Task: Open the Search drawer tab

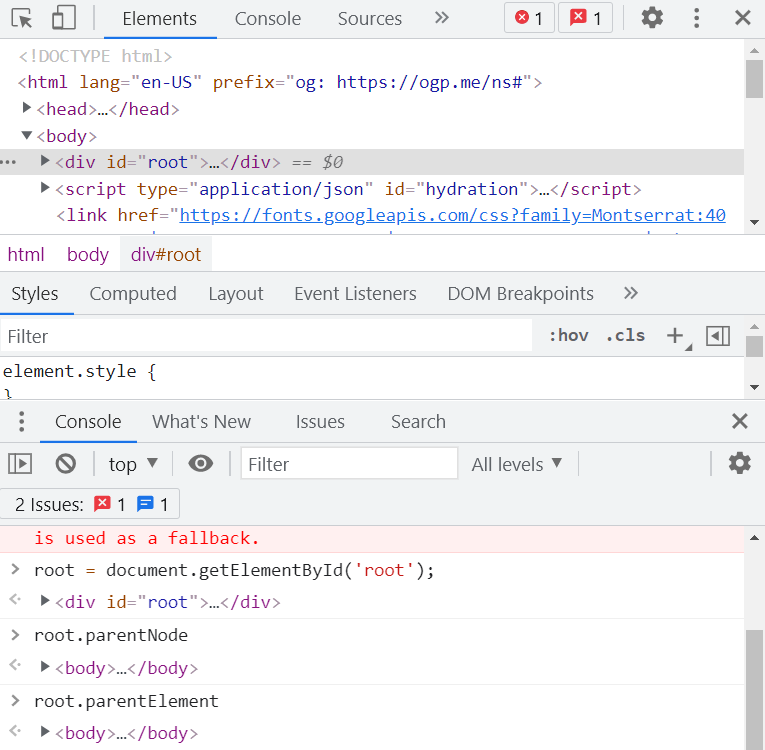Action: click(418, 422)
